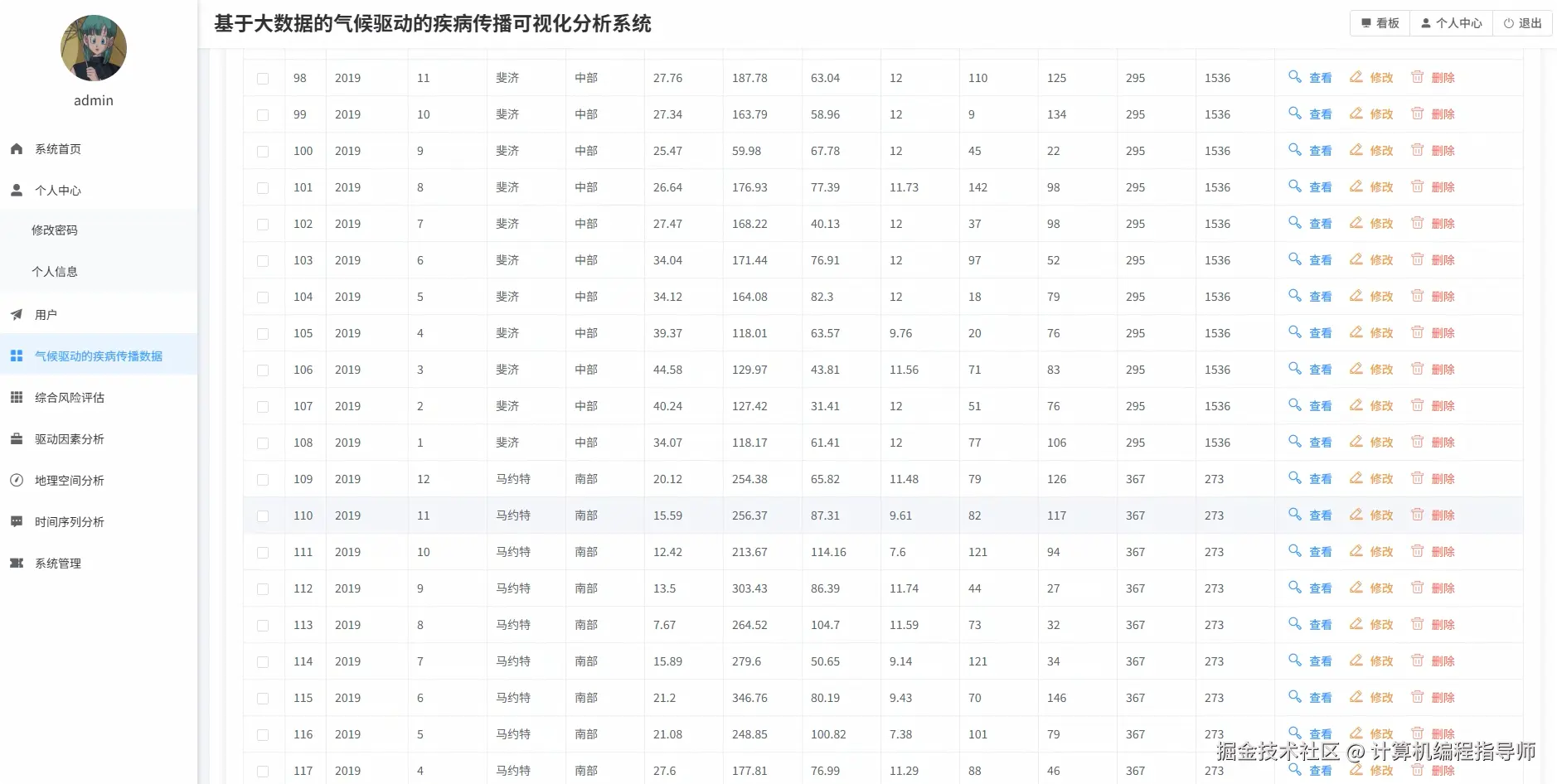Click the 系统首页 home icon
This screenshot has width=1557, height=784.
coord(16,148)
